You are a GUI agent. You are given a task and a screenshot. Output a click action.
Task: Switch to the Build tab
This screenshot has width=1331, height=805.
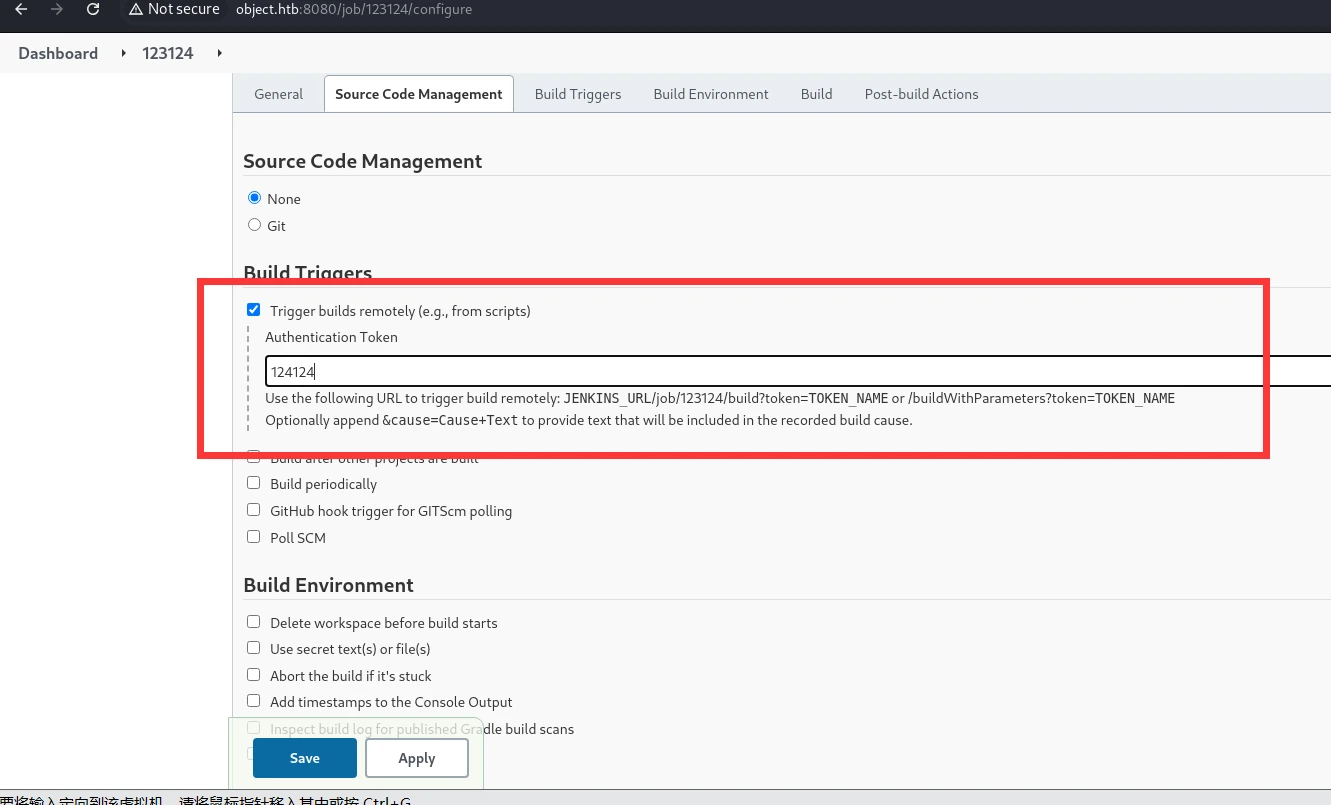817,94
